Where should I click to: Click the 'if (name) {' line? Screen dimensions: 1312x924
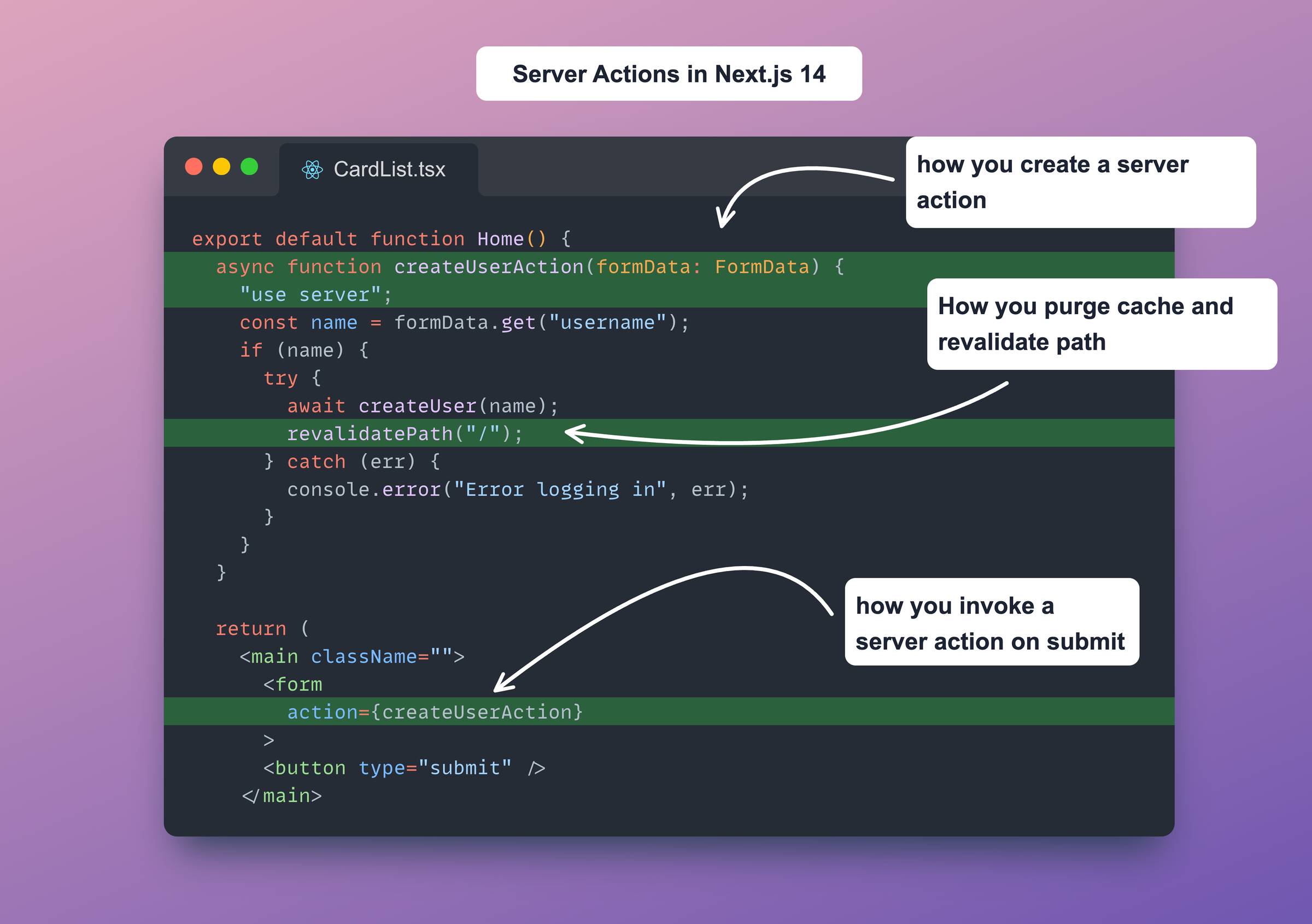tap(304, 350)
